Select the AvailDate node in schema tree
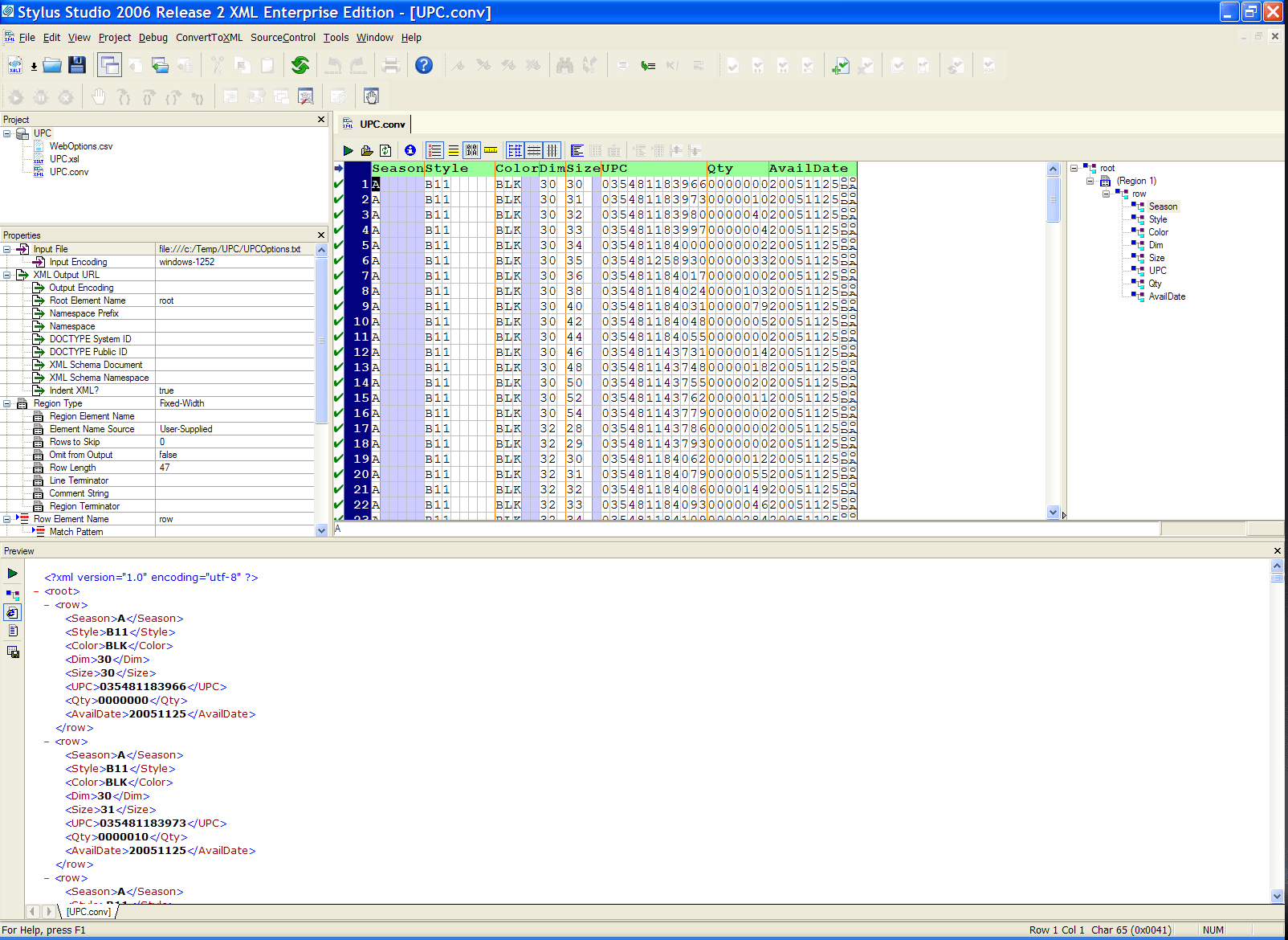1288x940 pixels. pyautogui.click(x=1167, y=296)
